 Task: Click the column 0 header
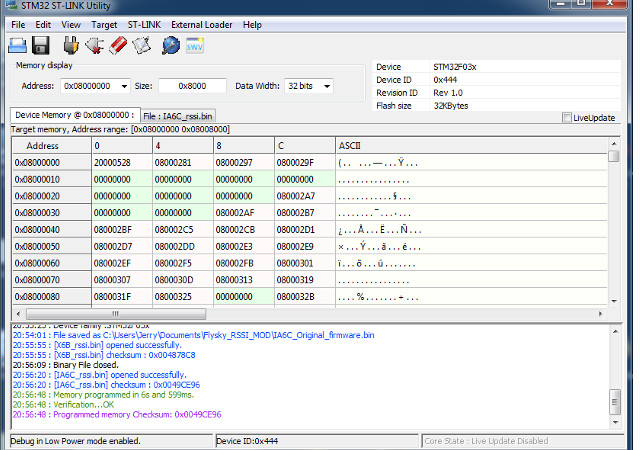[x=122, y=146]
